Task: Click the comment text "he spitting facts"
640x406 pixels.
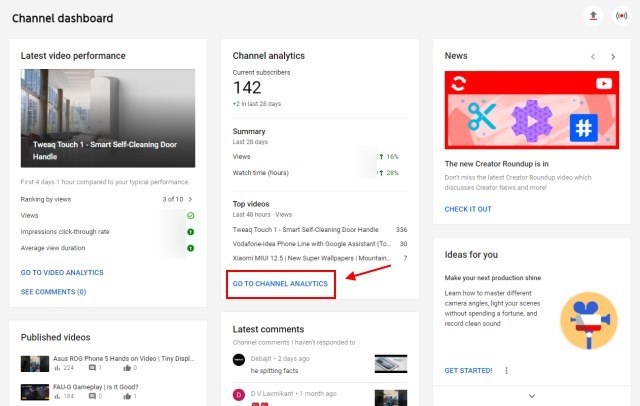Action: (x=274, y=371)
